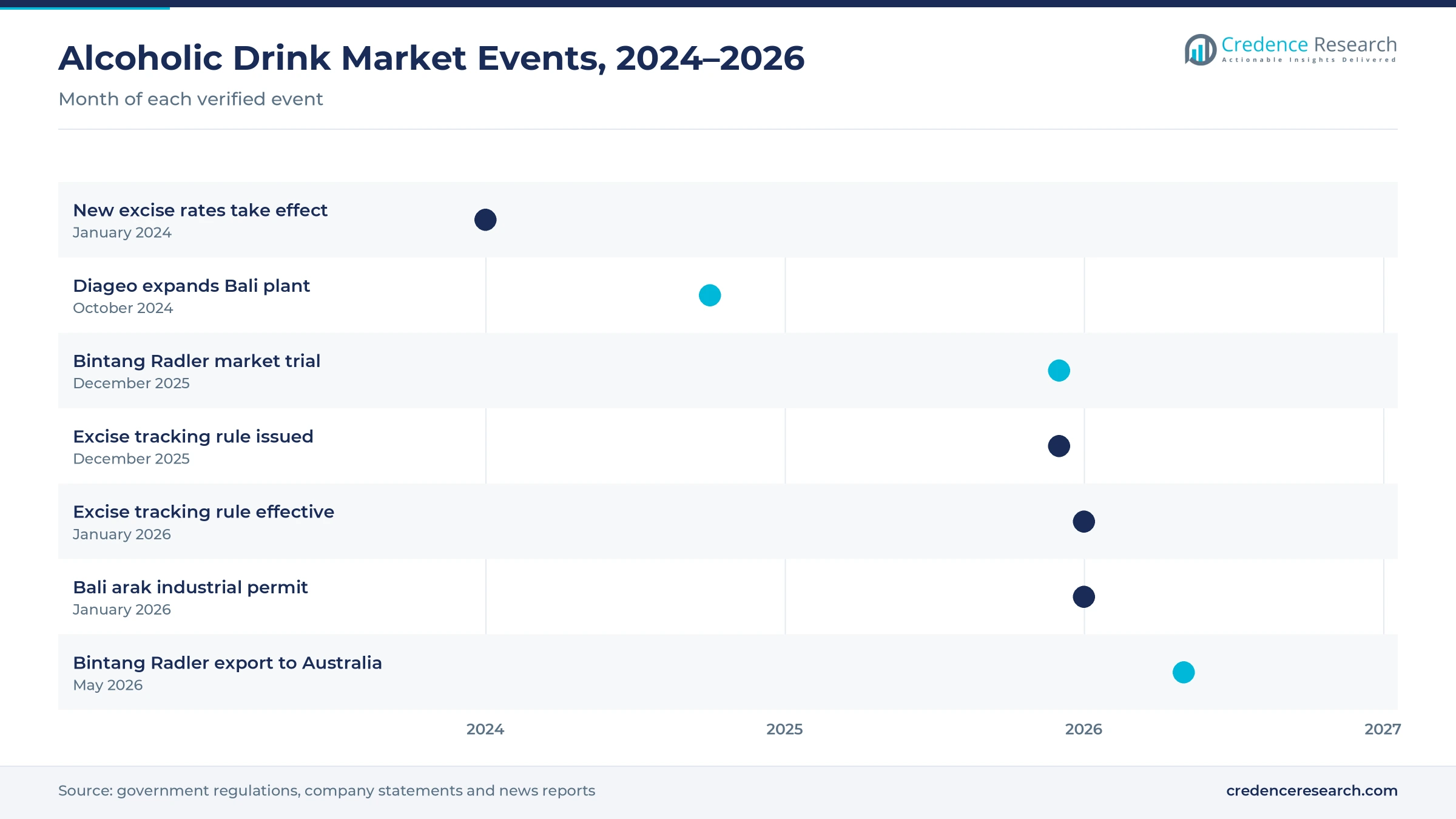The image size is (1456, 819).
Task: Select the Diageo expands Bali plant label
Action: (x=191, y=286)
